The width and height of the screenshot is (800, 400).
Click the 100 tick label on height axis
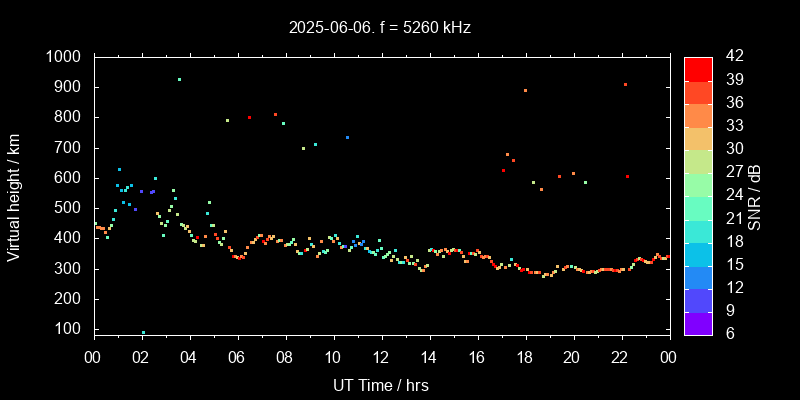(69, 329)
